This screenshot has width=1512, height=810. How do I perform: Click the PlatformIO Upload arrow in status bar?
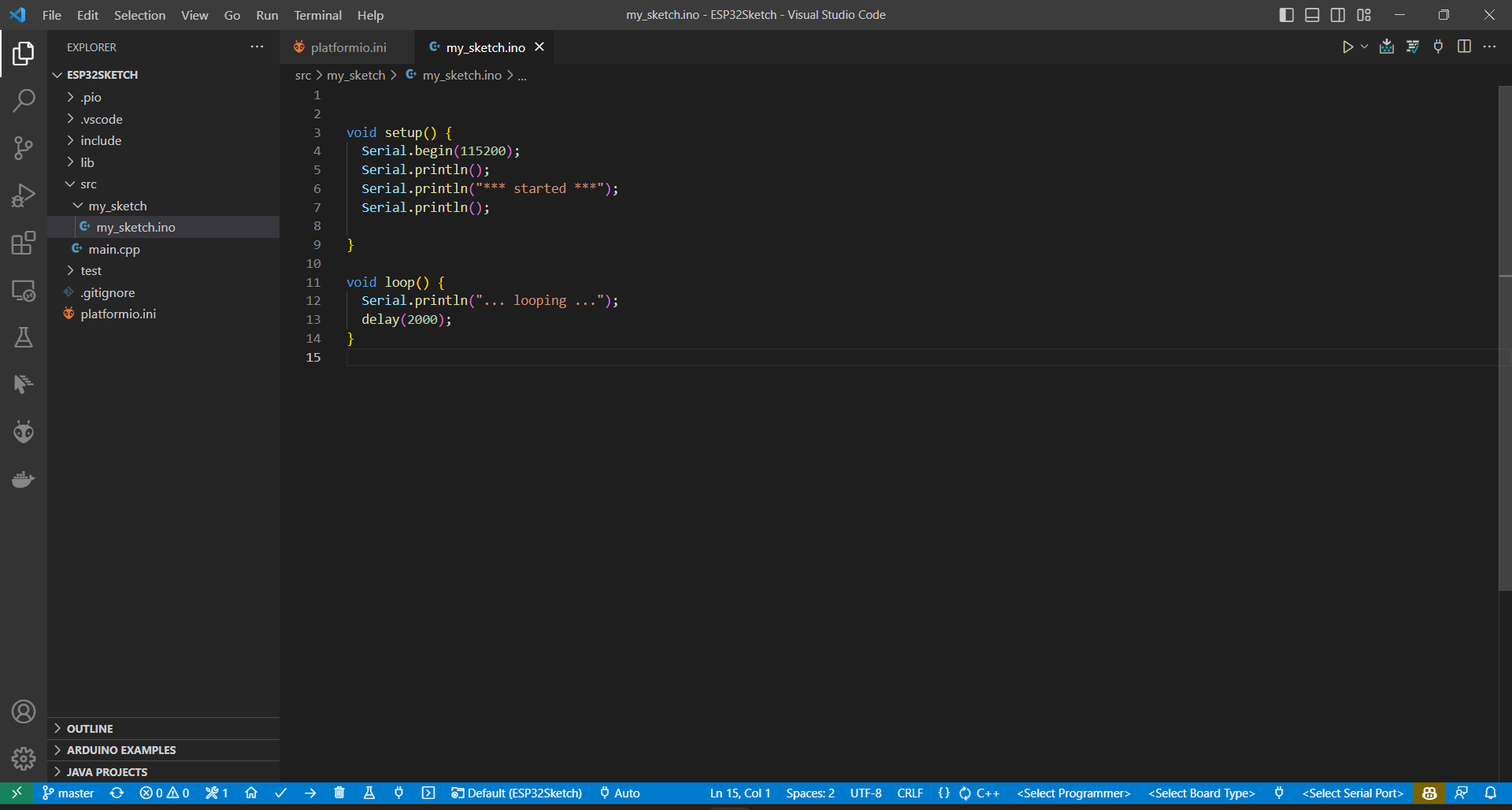click(310, 793)
